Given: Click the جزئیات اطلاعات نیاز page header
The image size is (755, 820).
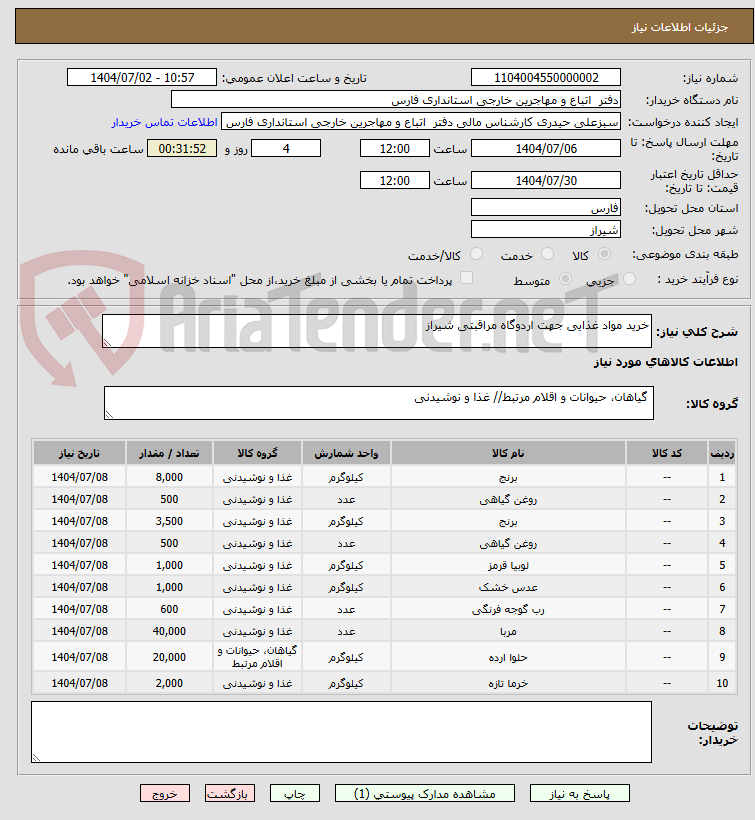Looking at the screenshot, I should pyautogui.click(x=680, y=27).
